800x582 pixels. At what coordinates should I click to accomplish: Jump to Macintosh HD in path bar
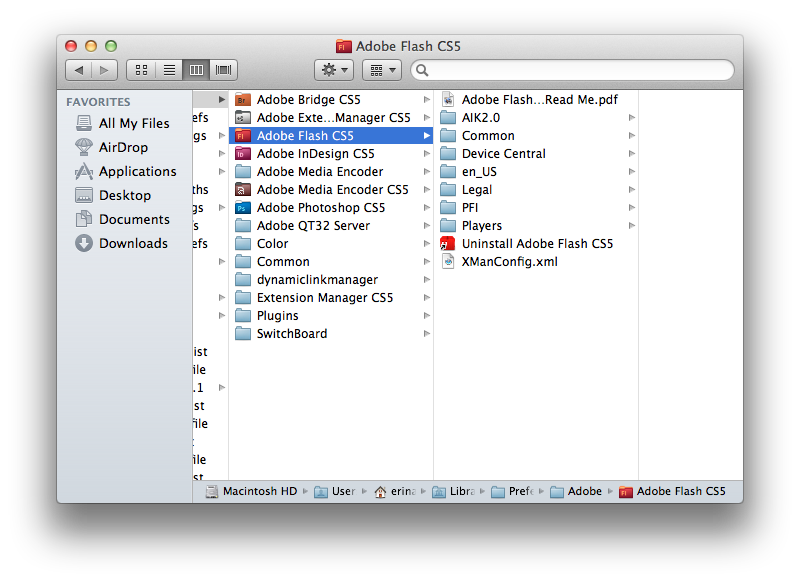[251, 491]
